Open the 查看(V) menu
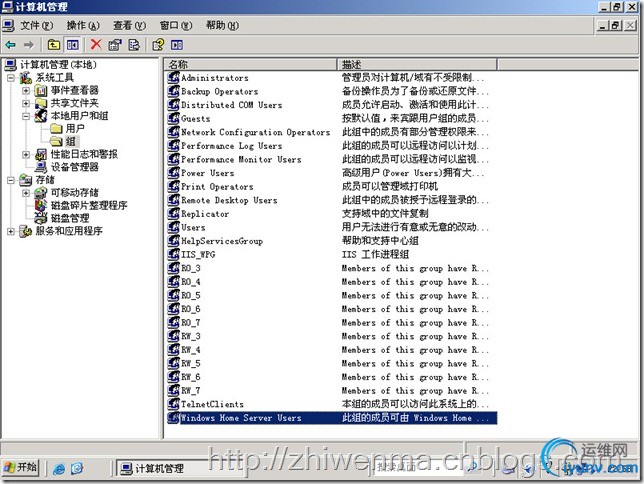The height and width of the screenshot is (484, 644). (129, 25)
